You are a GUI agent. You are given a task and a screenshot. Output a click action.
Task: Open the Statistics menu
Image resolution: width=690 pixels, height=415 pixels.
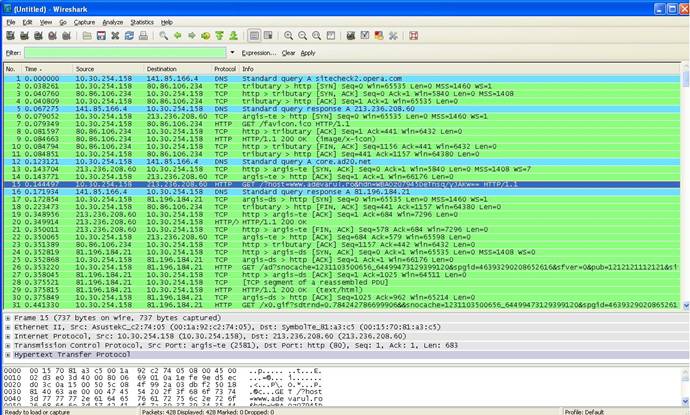click(x=142, y=22)
